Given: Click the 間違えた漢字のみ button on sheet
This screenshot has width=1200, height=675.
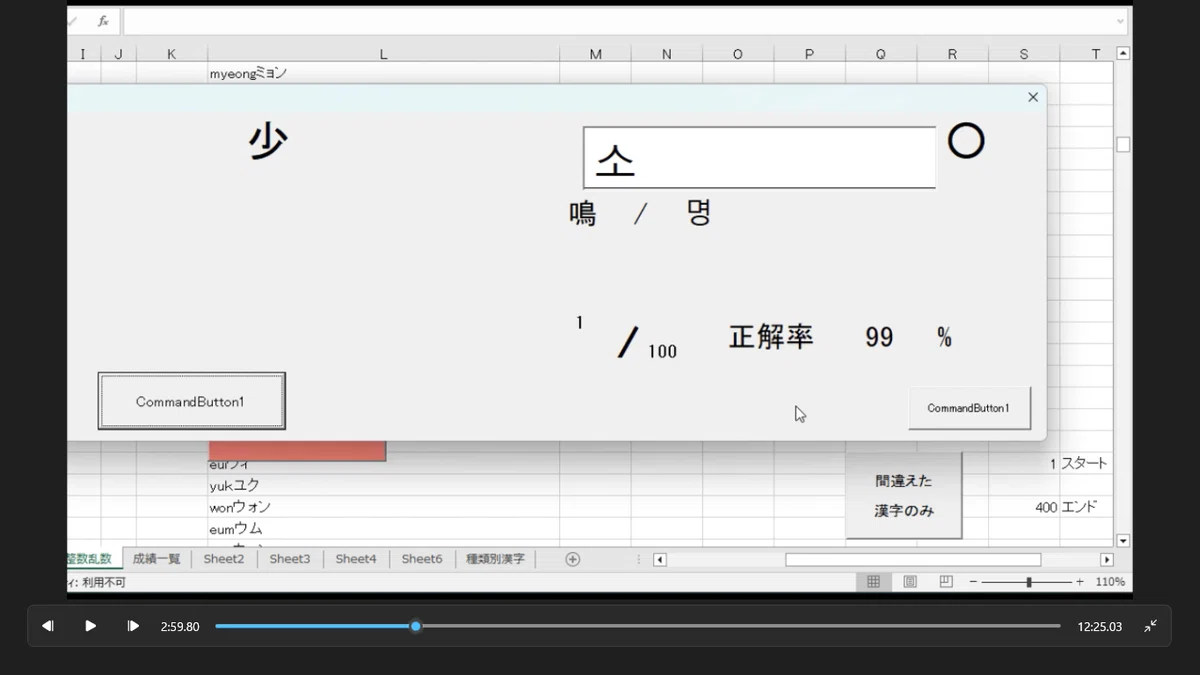Looking at the screenshot, I should tap(904, 495).
